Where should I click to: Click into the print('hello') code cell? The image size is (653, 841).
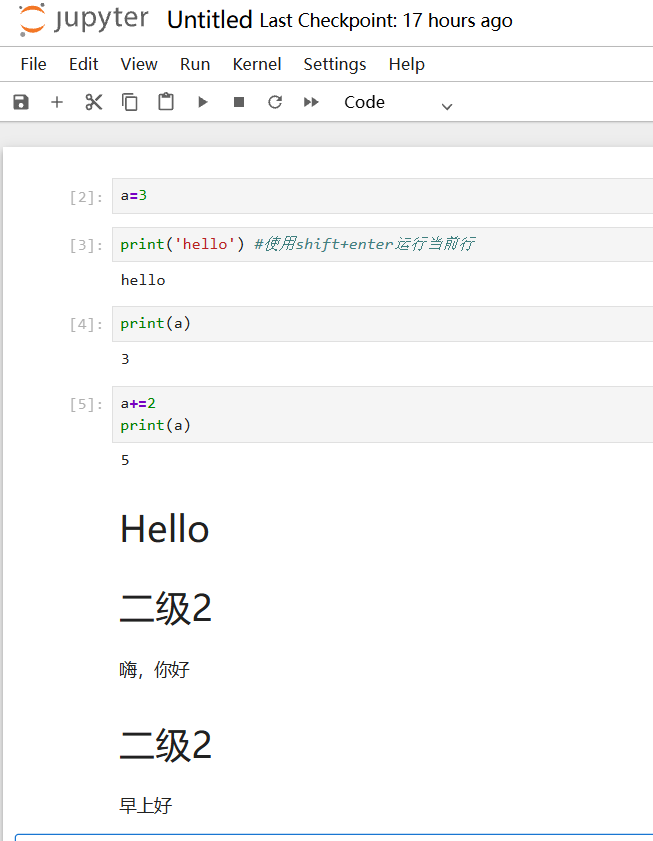tap(382, 245)
